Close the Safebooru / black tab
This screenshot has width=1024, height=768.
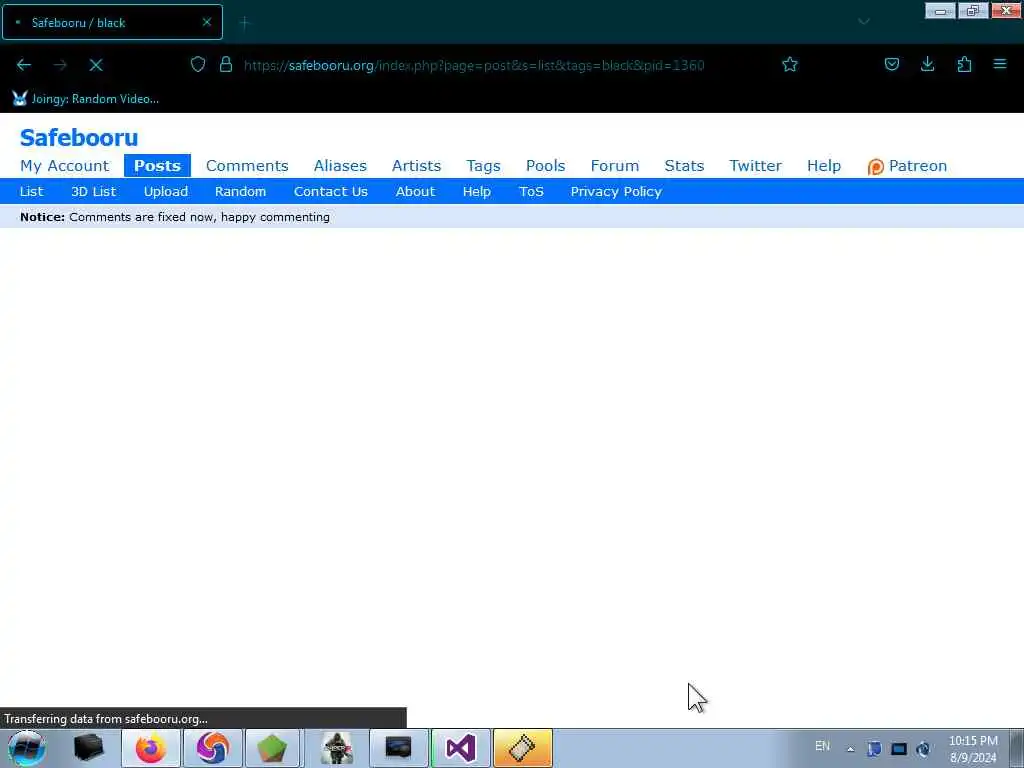206,22
